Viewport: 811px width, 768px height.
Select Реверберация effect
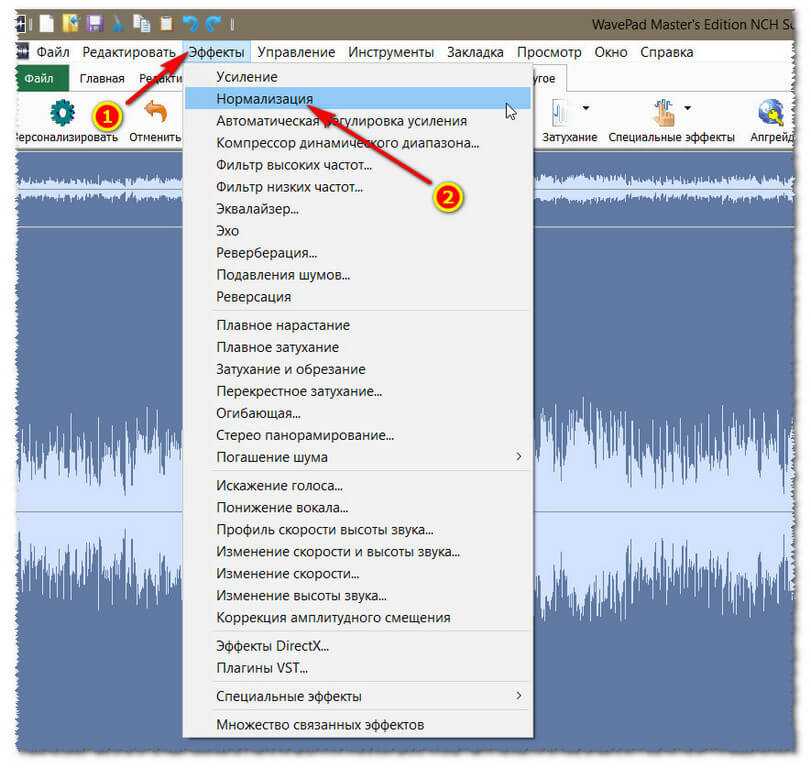click(266, 253)
